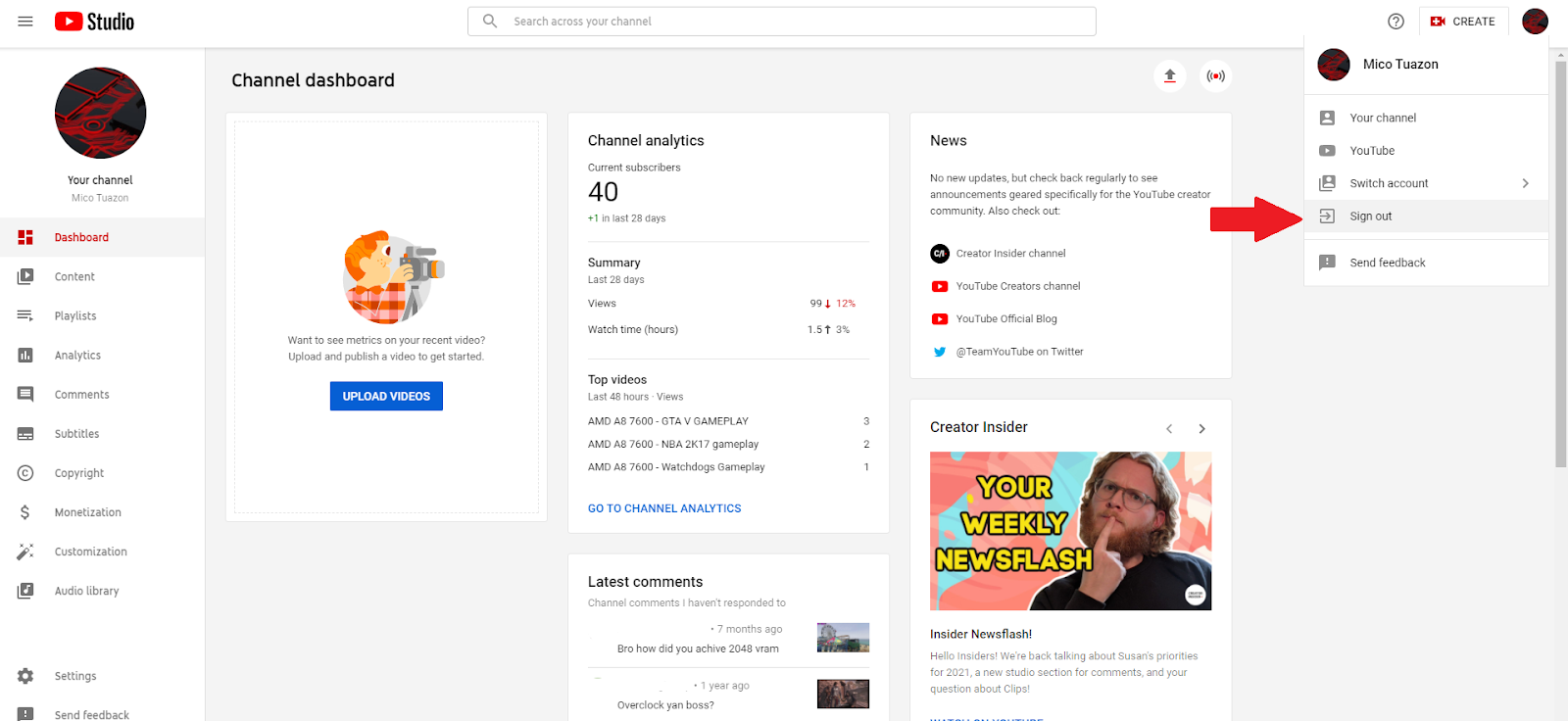Open Comments section in sidebar
This screenshot has height=721, width=1568.
click(102, 395)
